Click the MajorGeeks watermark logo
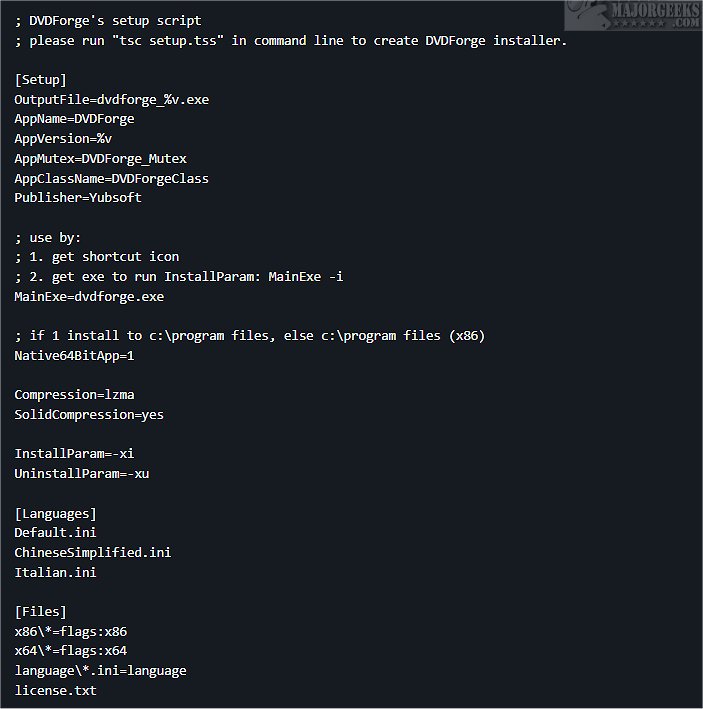The image size is (703, 709). [632, 18]
